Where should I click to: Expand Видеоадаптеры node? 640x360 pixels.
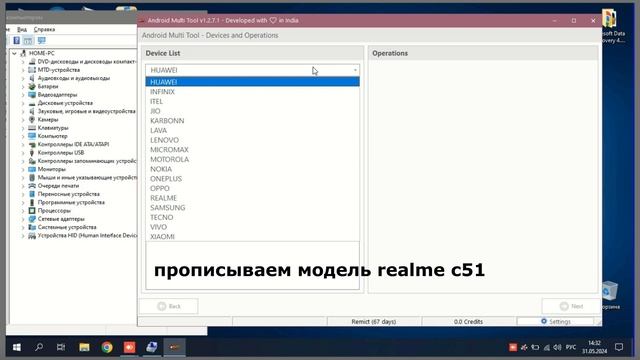[23, 95]
